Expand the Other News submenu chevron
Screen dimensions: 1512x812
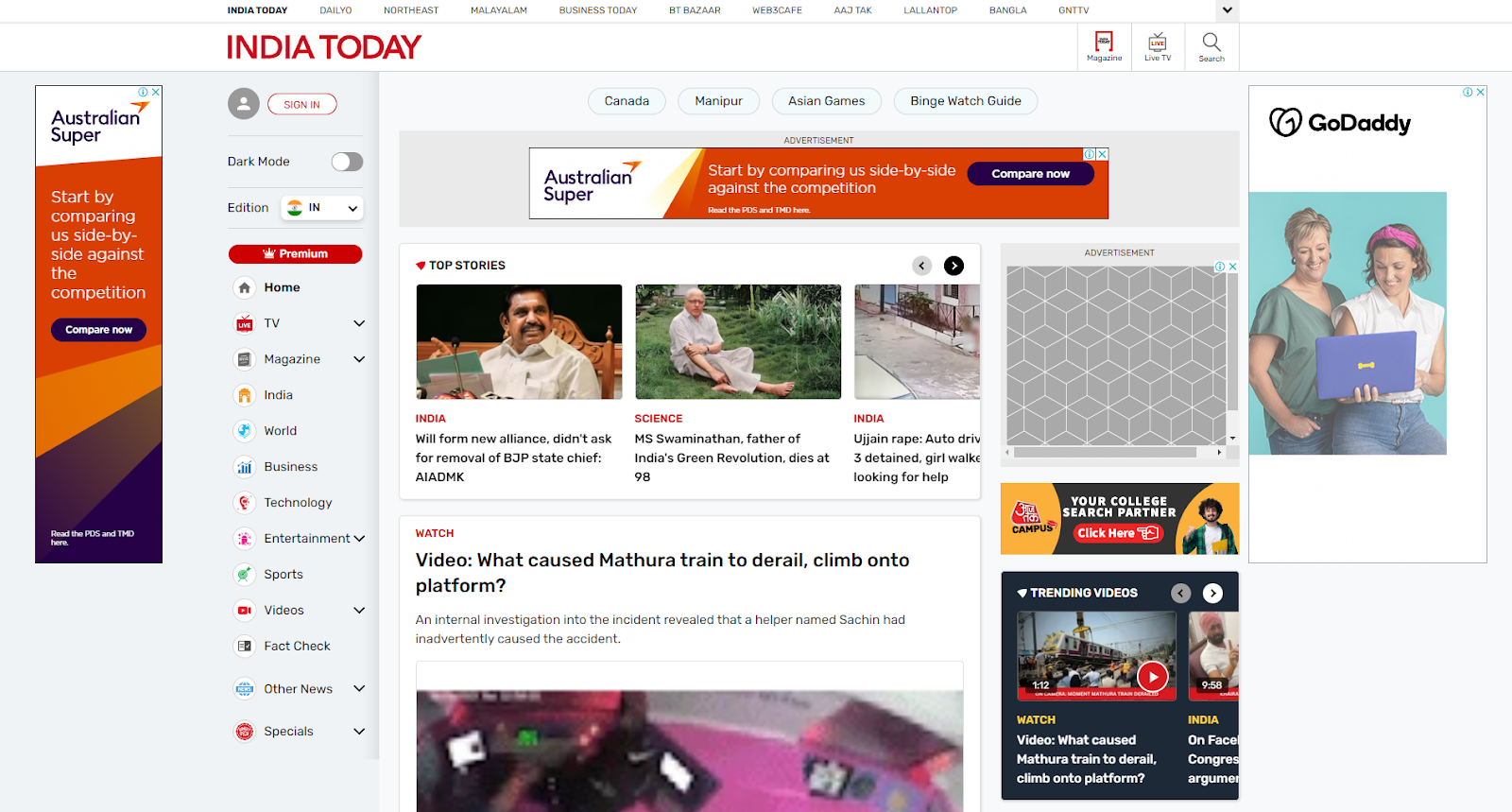pos(359,689)
